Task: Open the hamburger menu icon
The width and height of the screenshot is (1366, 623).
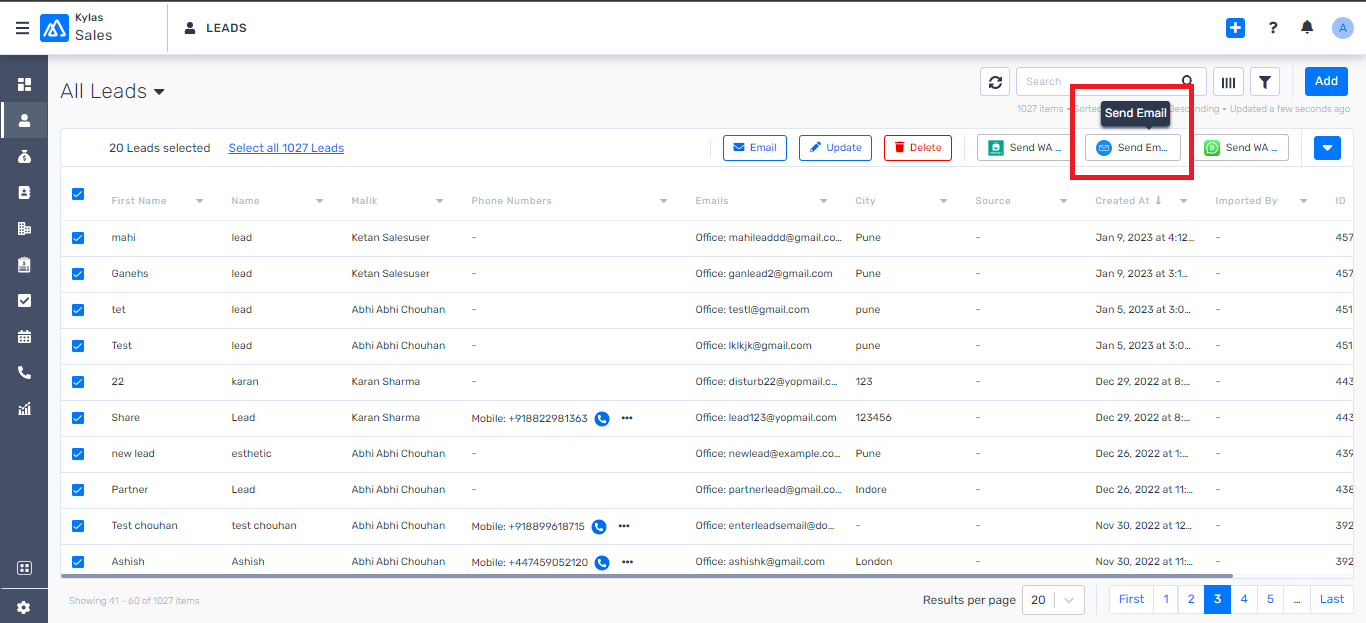Action: [22, 28]
